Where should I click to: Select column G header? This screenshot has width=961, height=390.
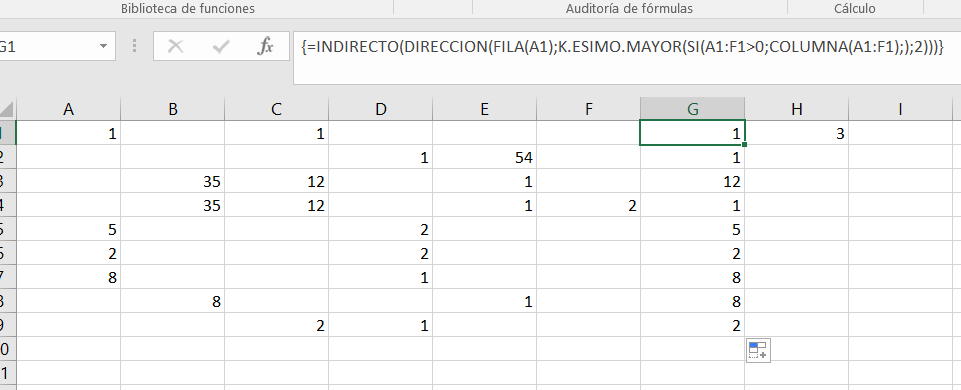(693, 109)
